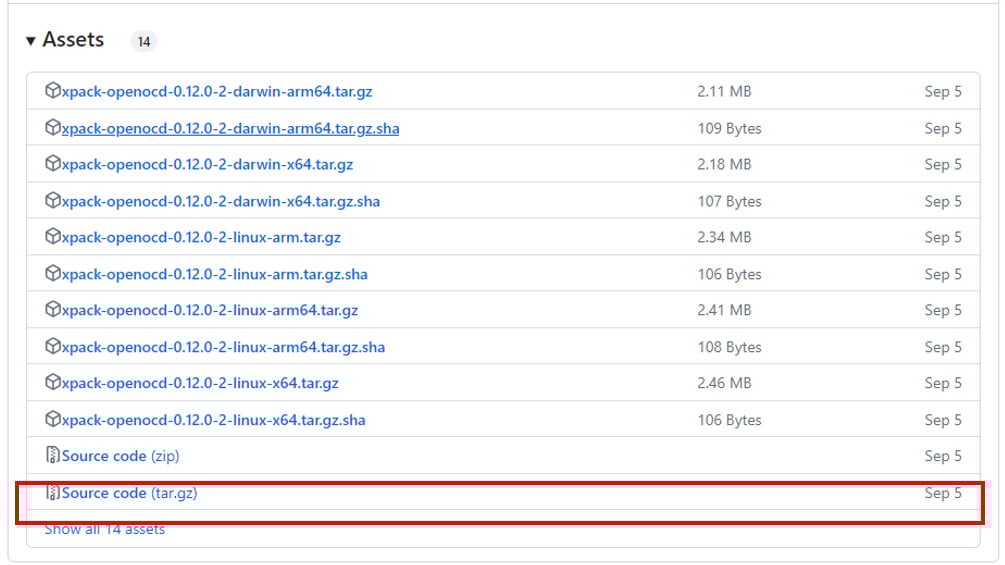Click the 2.46 MB size text
This screenshot has width=1005, height=565.
(x=724, y=384)
